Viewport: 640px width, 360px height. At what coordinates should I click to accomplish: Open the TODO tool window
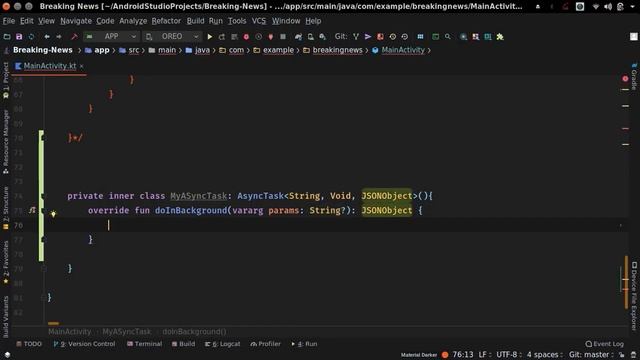tap(29, 344)
